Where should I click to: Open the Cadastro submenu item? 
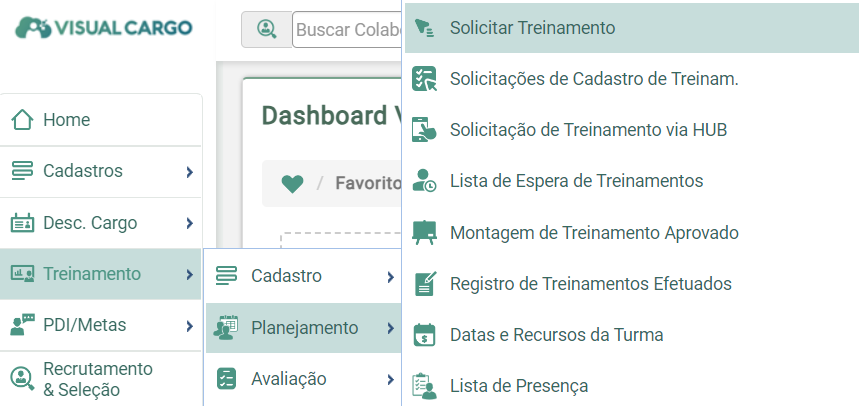(x=303, y=276)
